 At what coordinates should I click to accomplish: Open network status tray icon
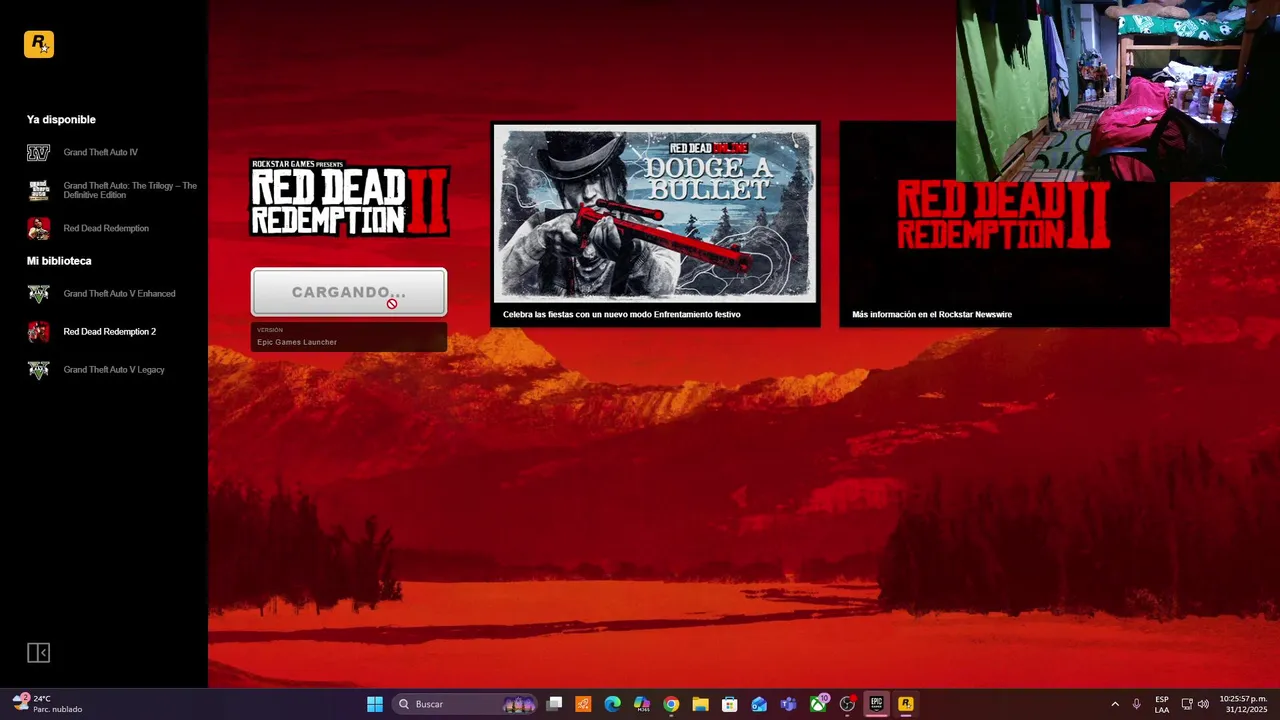(x=1187, y=704)
